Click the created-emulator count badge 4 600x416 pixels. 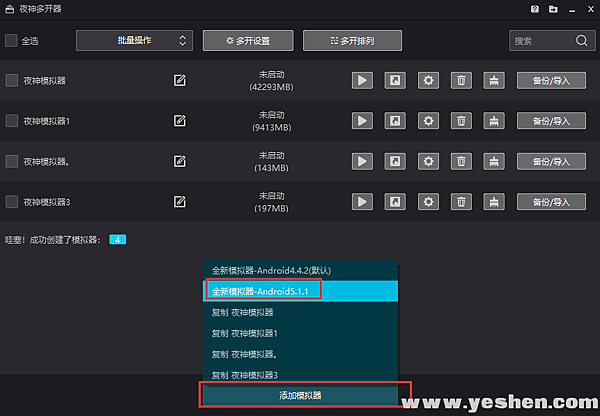[117, 240]
